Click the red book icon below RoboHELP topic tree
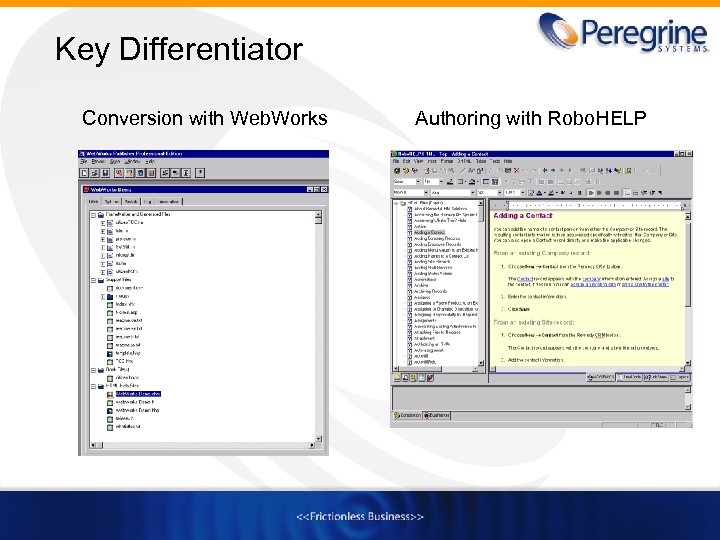Viewport: 720px width, 540px height. (x=430, y=378)
